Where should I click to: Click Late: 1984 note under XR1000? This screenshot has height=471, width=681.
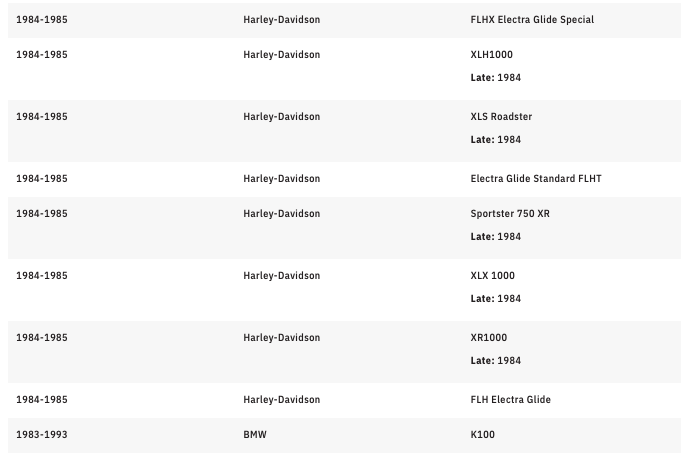click(x=495, y=361)
